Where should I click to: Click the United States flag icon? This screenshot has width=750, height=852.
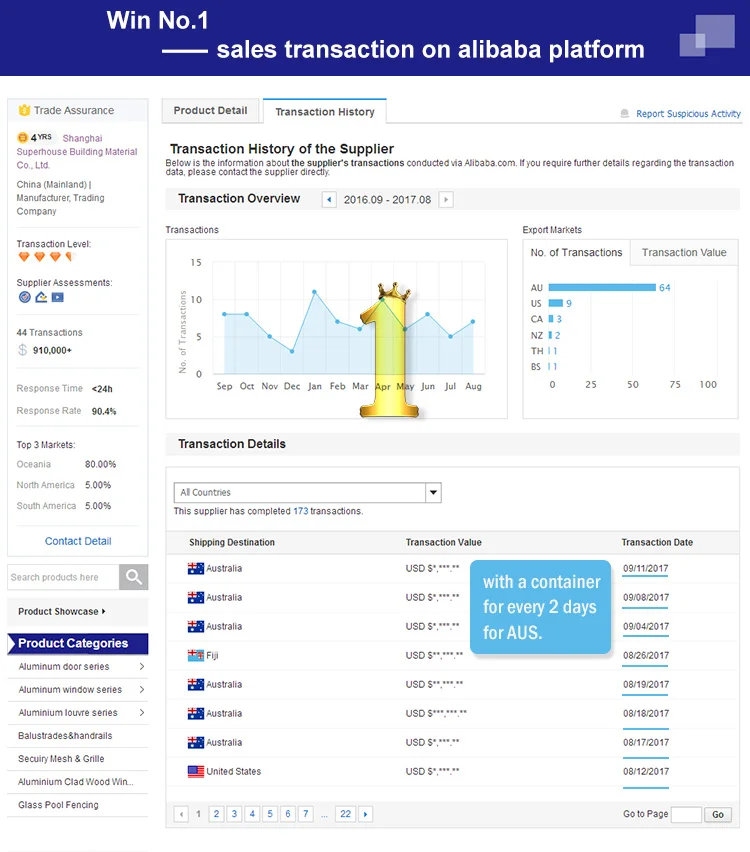[x=196, y=771]
